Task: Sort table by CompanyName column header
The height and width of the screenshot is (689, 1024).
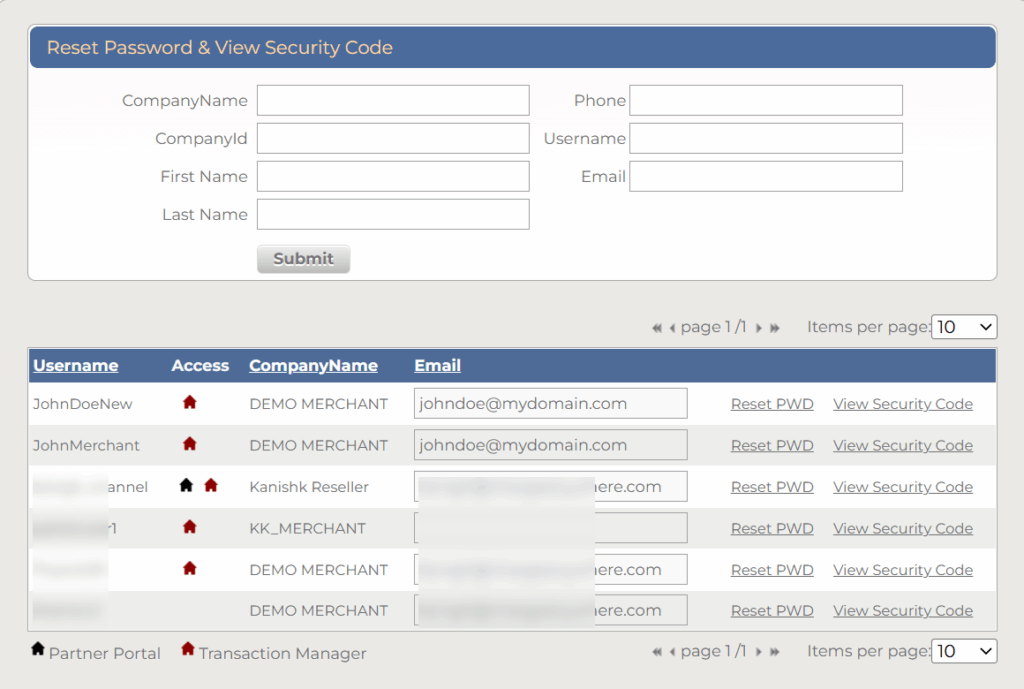Action: click(313, 365)
